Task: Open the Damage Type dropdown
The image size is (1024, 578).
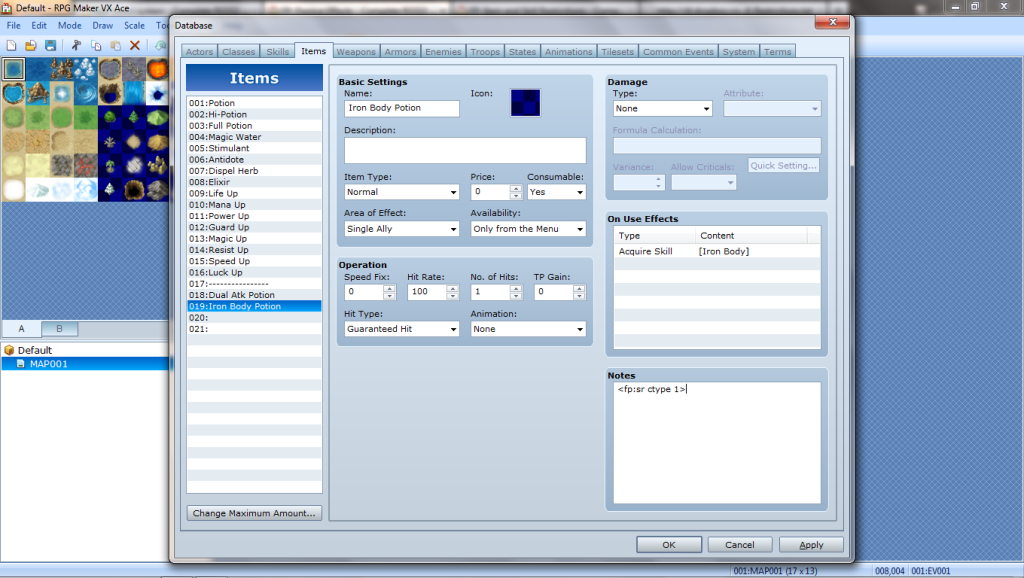Action: (x=662, y=108)
